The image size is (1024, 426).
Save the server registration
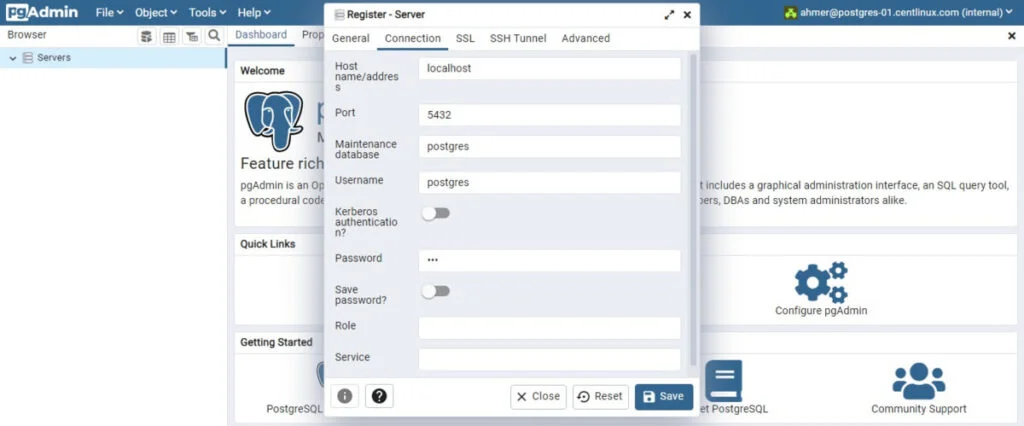(x=664, y=397)
